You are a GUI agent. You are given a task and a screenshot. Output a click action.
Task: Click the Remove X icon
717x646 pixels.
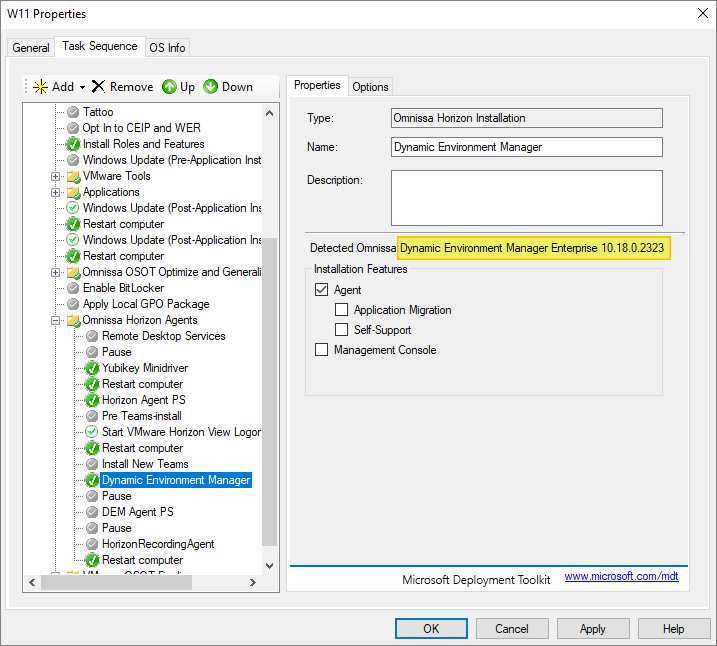point(98,87)
